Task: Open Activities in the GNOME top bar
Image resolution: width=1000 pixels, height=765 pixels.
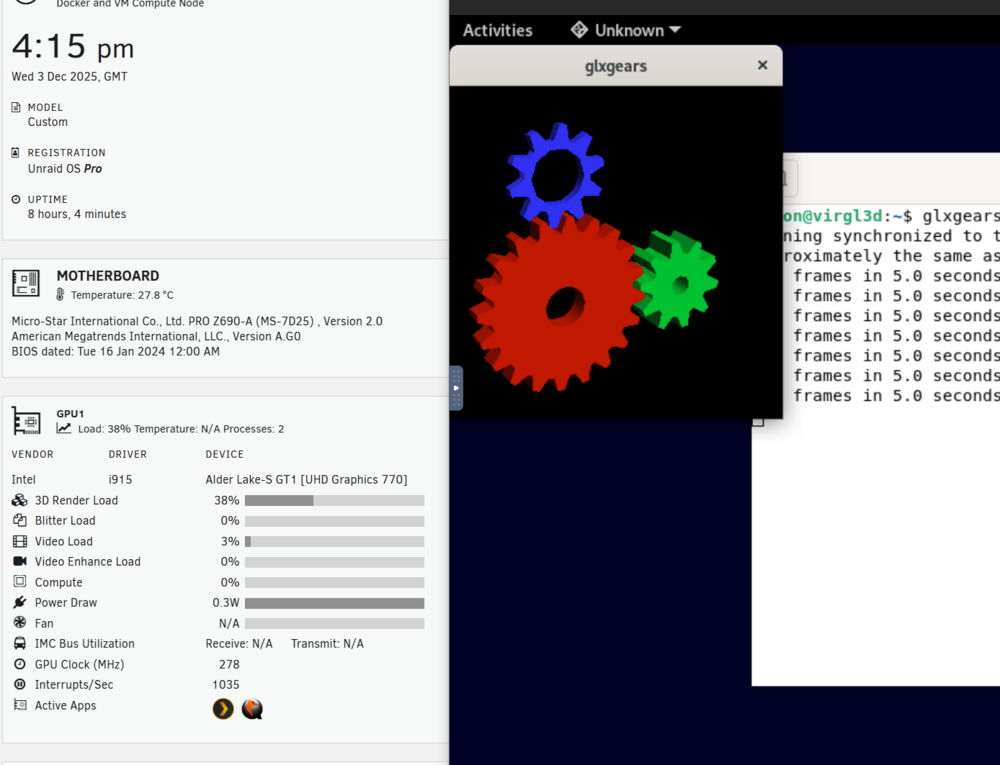Action: [x=497, y=31]
